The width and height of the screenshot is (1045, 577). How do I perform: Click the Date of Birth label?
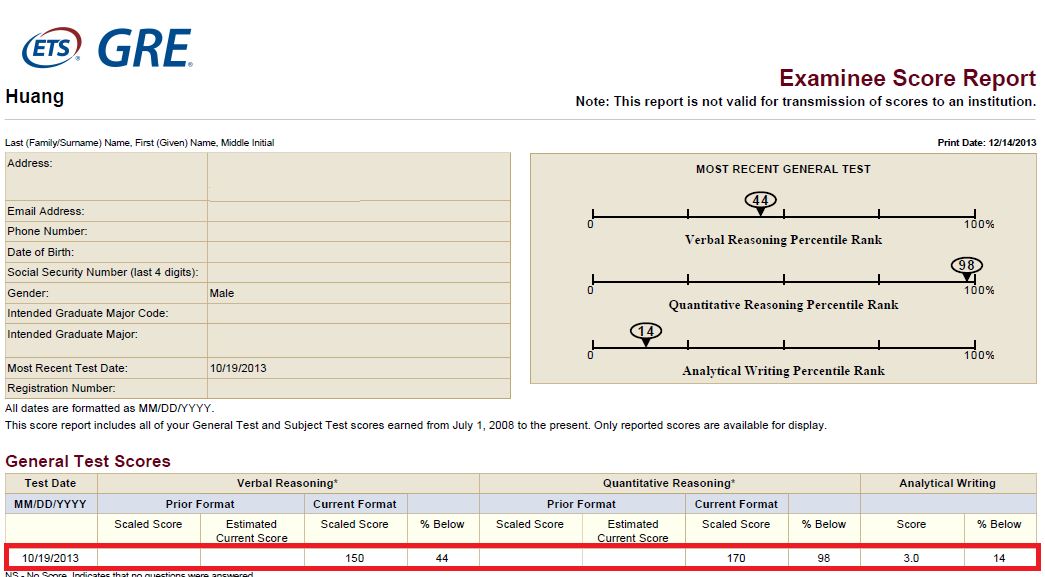point(41,252)
